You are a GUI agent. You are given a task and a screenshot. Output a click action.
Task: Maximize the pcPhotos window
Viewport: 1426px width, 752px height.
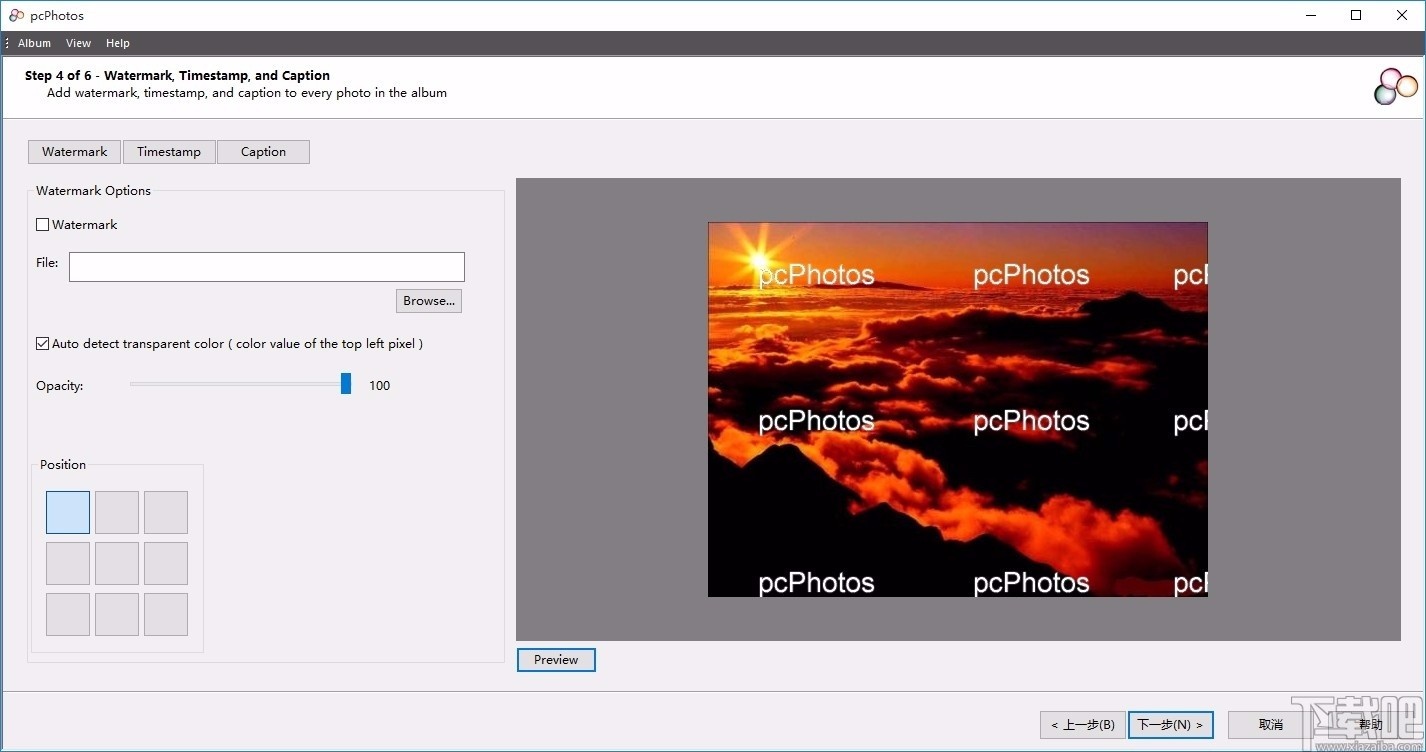point(1356,15)
